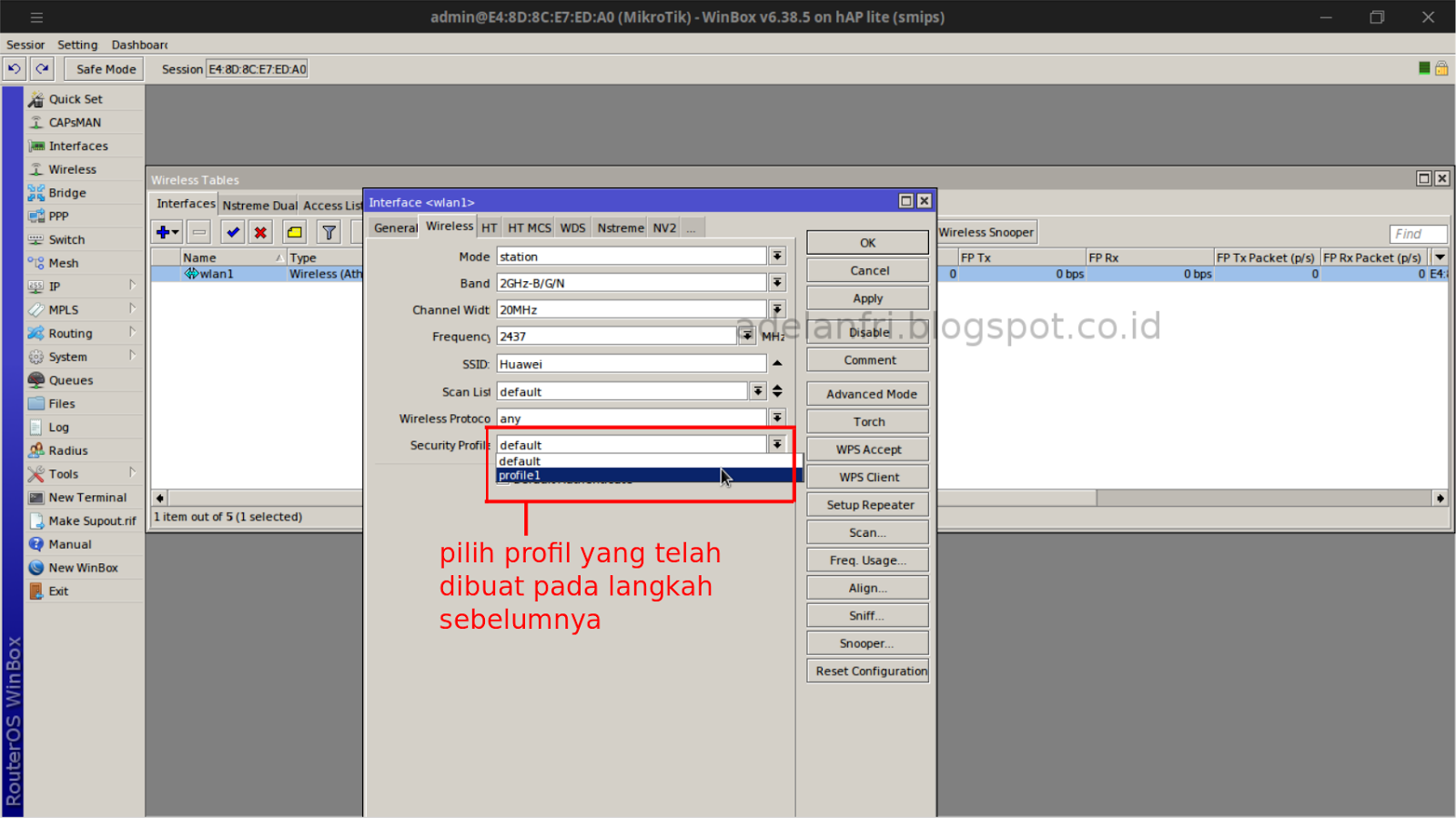Click in the SSID field Huawei
The height and width of the screenshot is (818, 1456).
tap(632, 364)
